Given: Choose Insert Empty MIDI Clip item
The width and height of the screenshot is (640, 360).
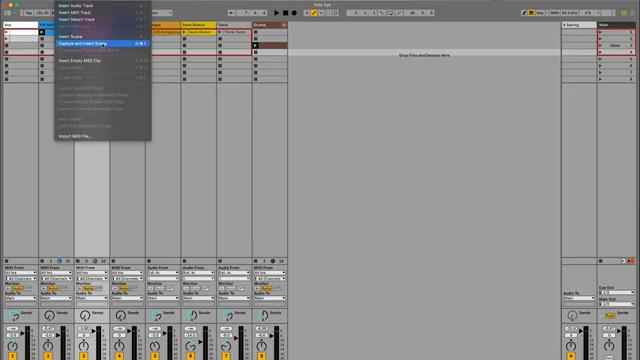Looking at the screenshot, I should tap(103, 61).
